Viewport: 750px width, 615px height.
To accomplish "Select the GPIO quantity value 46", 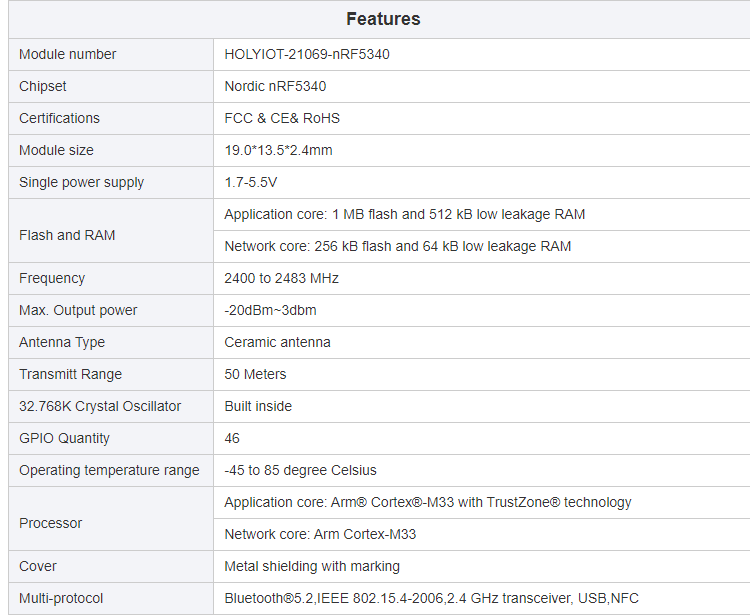I will (x=232, y=438).
